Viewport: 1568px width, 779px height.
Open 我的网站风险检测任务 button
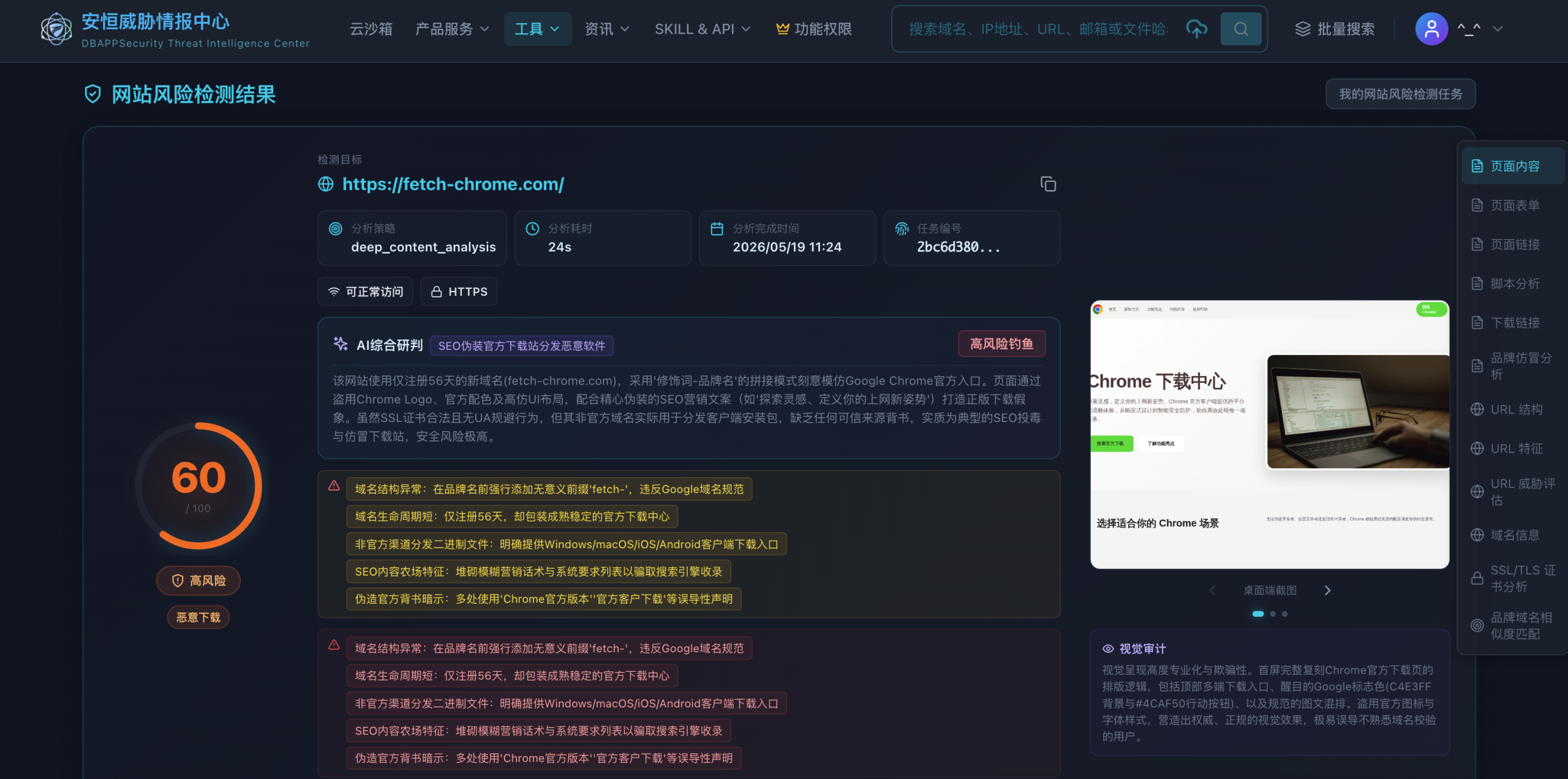[1400, 94]
